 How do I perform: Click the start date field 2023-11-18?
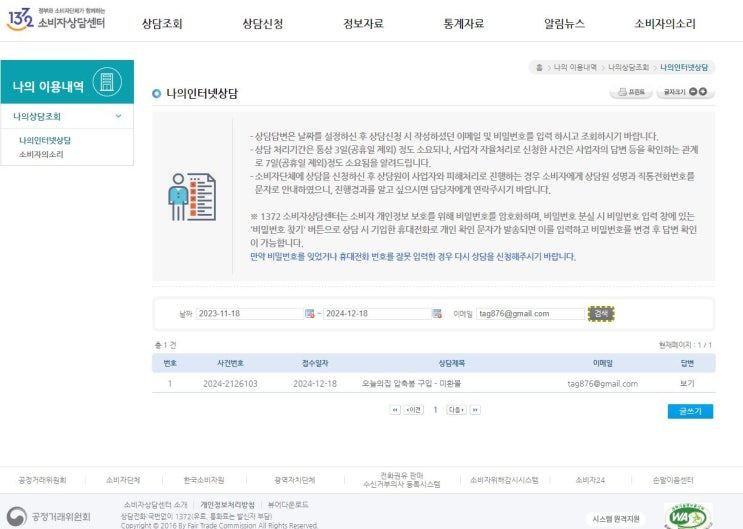coord(249,313)
